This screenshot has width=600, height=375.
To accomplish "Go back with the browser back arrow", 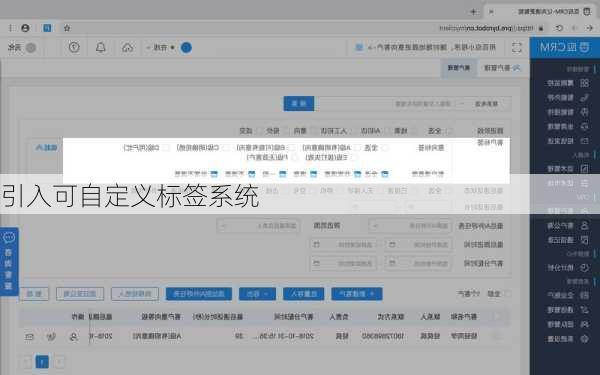I will click(589, 28).
